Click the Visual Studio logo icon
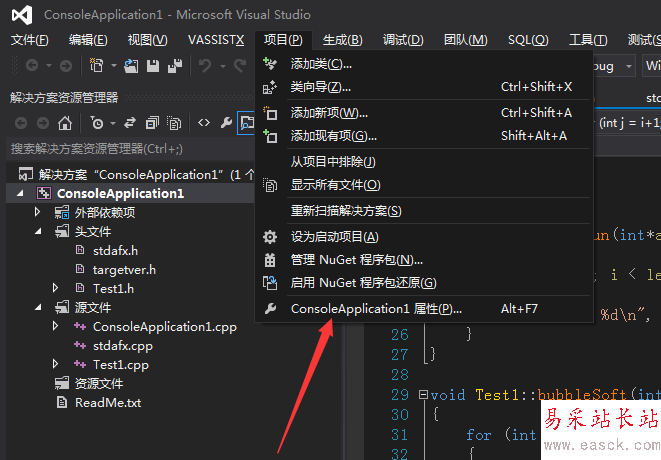Viewport: 661px width, 460px height. [x=21, y=15]
